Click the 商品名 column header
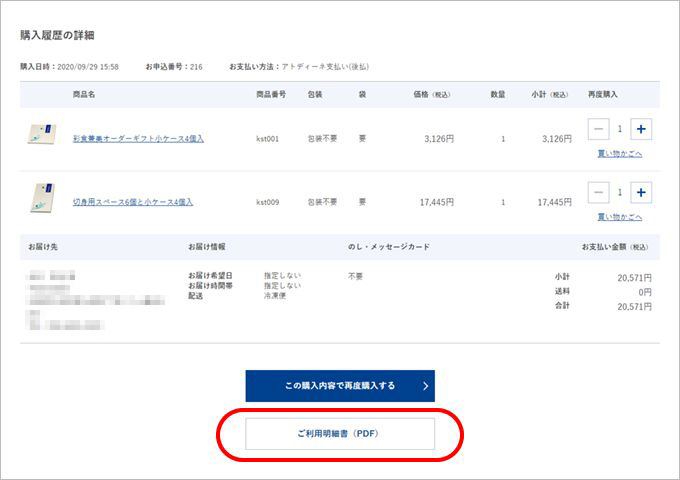The width and height of the screenshot is (680, 480). (84, 94)
